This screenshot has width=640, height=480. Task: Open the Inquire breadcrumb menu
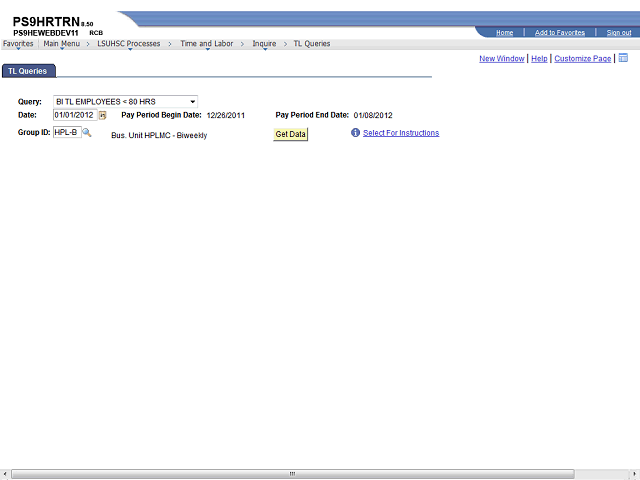[264, 44]
